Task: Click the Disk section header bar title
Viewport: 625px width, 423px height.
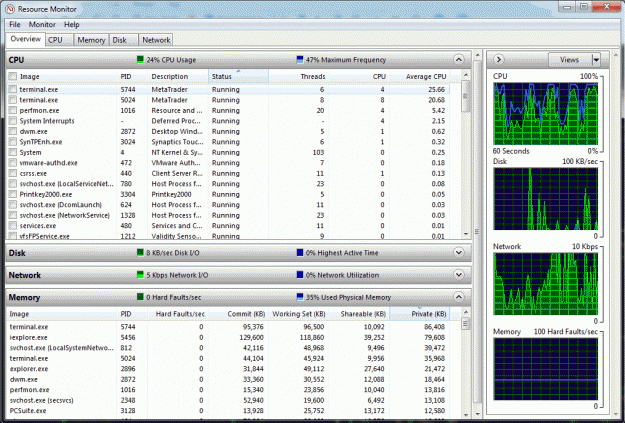Action: point(17,253)
